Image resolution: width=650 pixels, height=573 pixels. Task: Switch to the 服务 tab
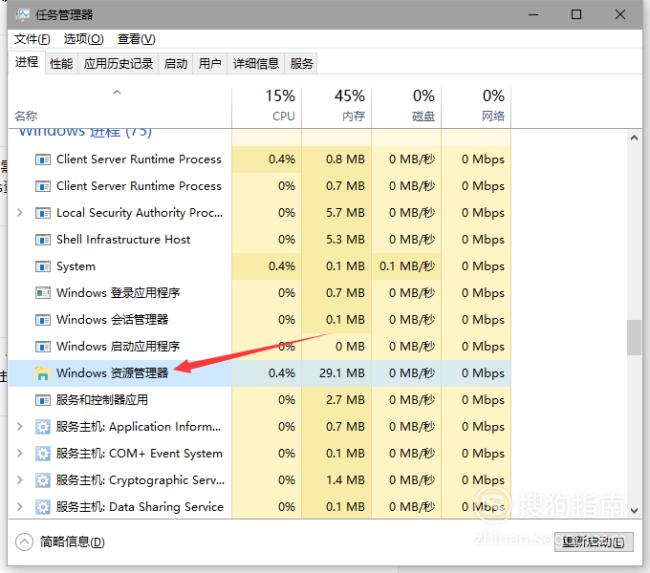tap(301, 63)
